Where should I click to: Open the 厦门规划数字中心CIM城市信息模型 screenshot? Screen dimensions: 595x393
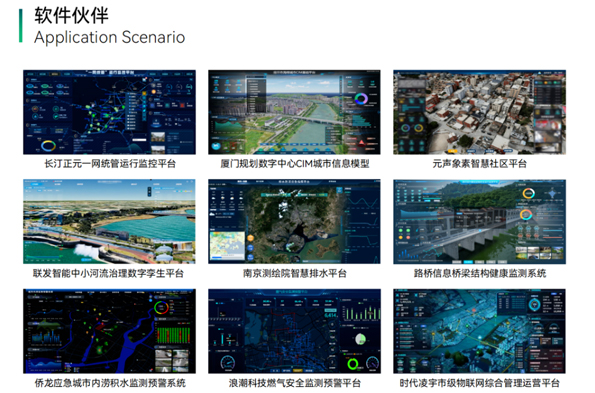pyautogui.click(x=294, y=112)
